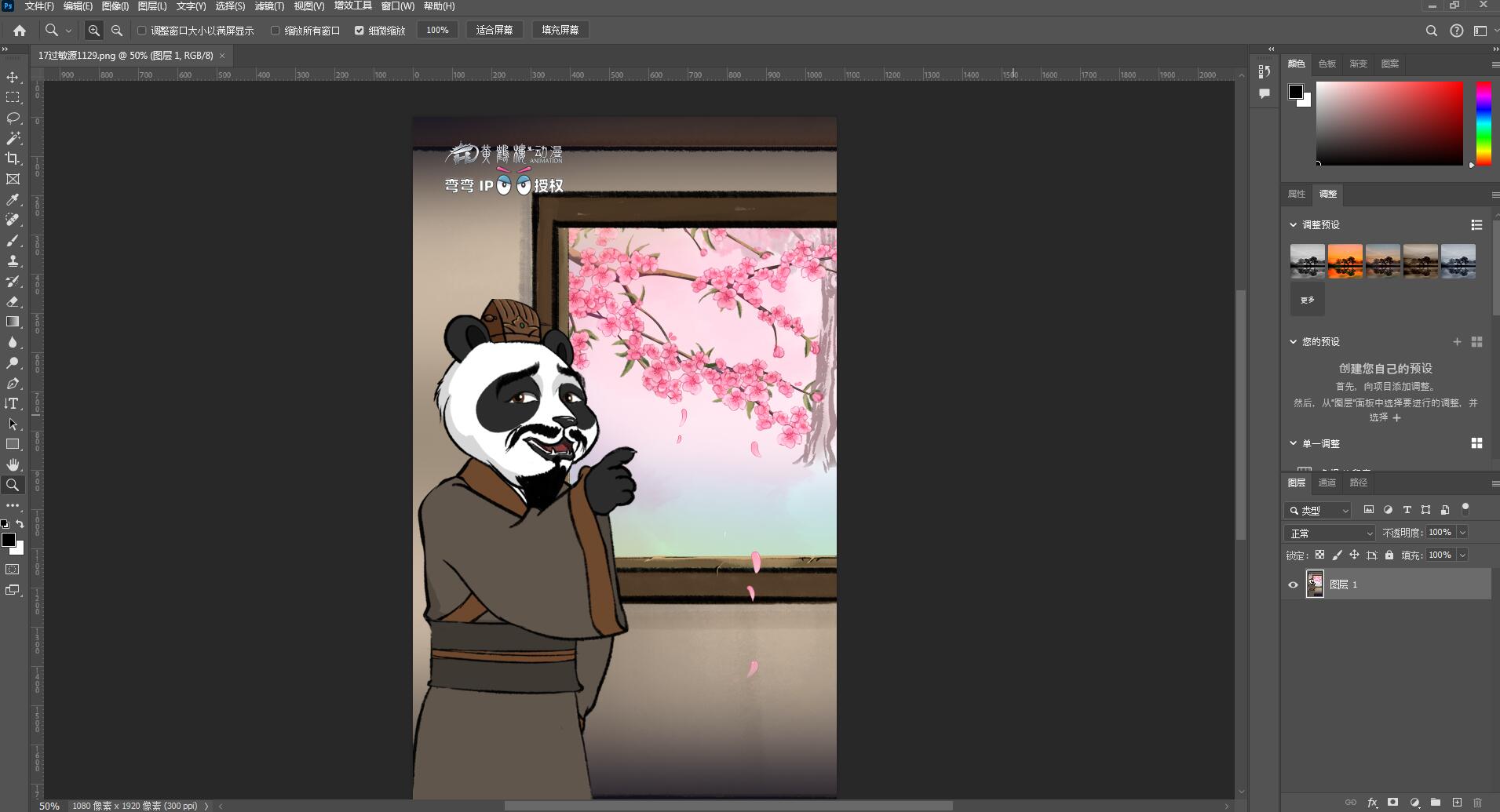This screenshot has width=1500, height=812.
Task: Collapse the 调整预设 section
Action: 1294,224
